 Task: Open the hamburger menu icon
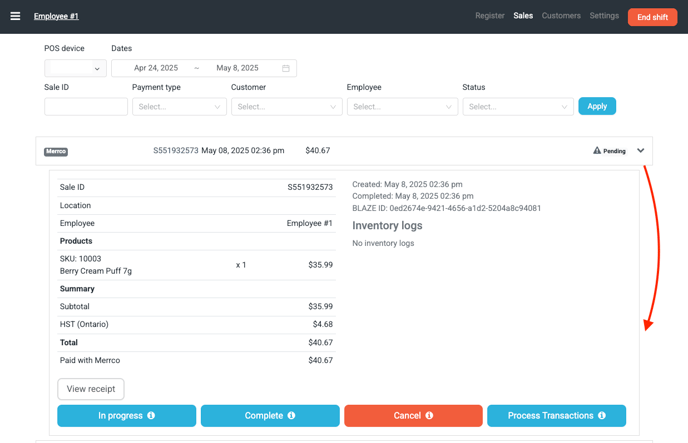click(x=15, y=16)
